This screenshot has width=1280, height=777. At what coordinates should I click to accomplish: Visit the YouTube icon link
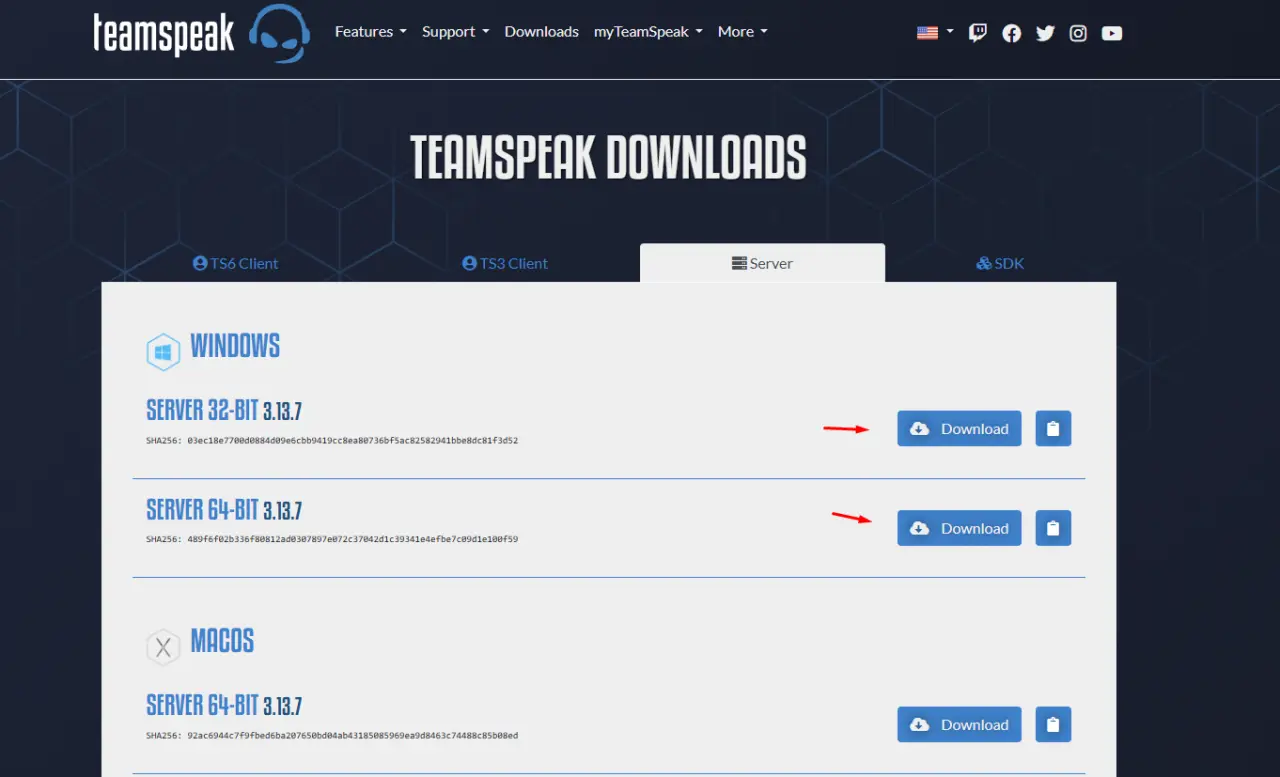(1112, 33)
